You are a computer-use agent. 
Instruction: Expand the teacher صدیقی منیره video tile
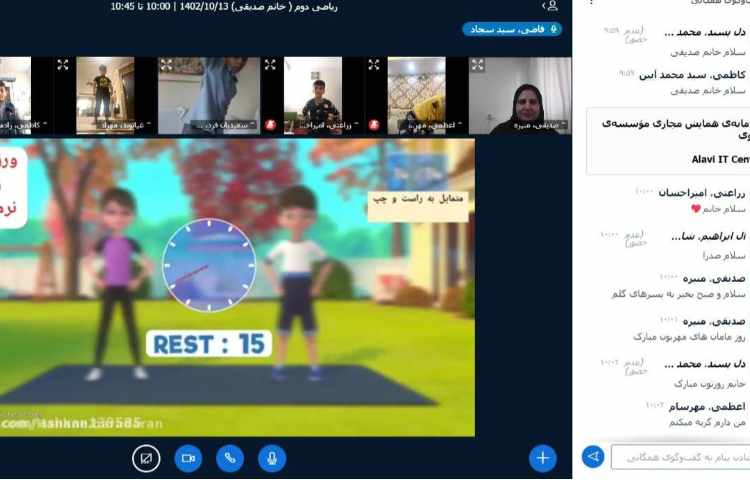tap(478, 65)
